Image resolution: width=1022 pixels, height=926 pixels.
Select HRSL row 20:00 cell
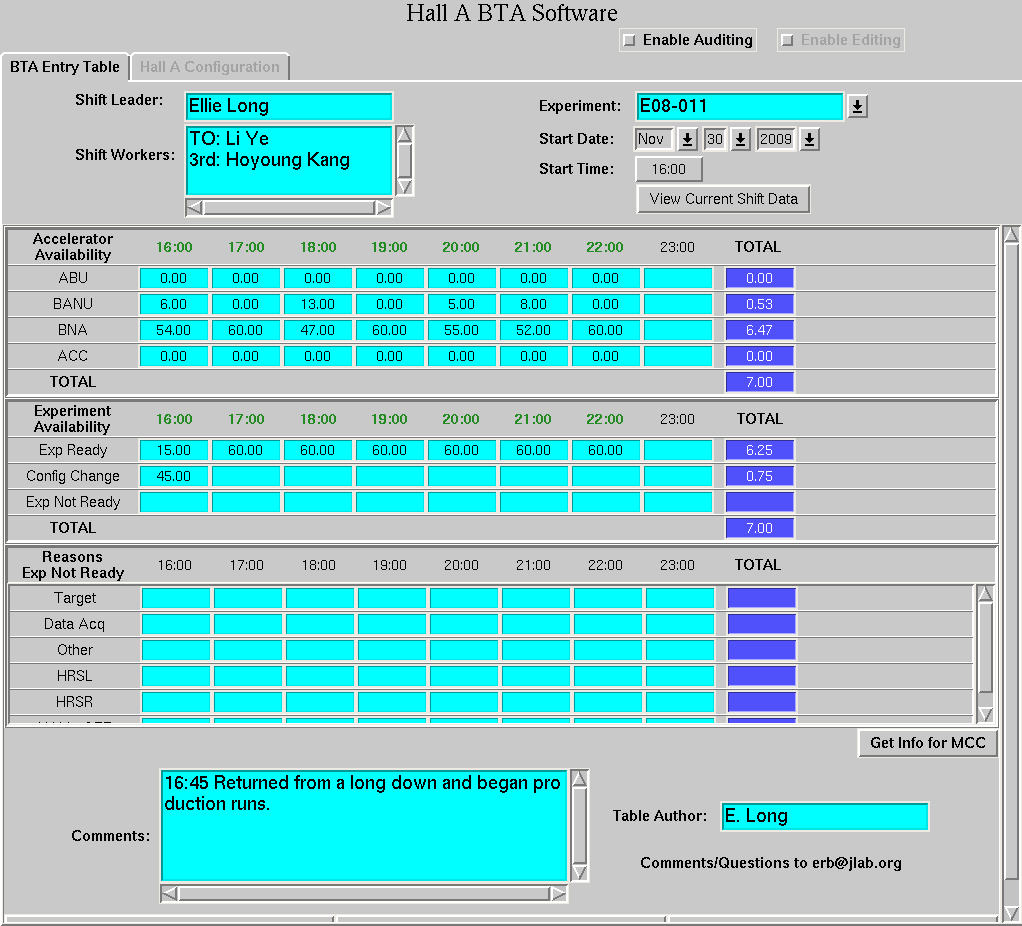tap(464, 676)
